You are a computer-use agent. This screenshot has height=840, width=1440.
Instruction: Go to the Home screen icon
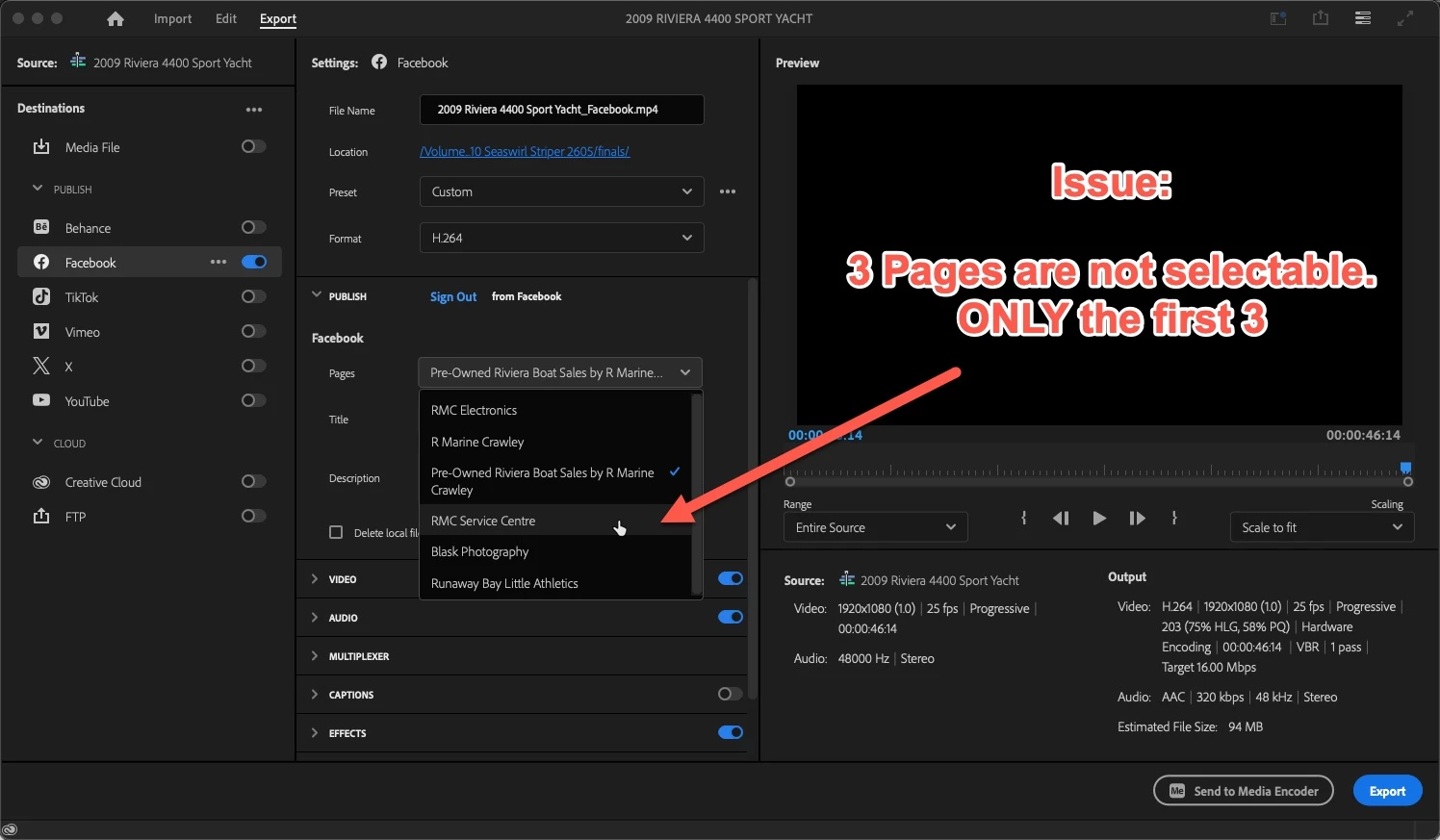[x=116, y=18]
